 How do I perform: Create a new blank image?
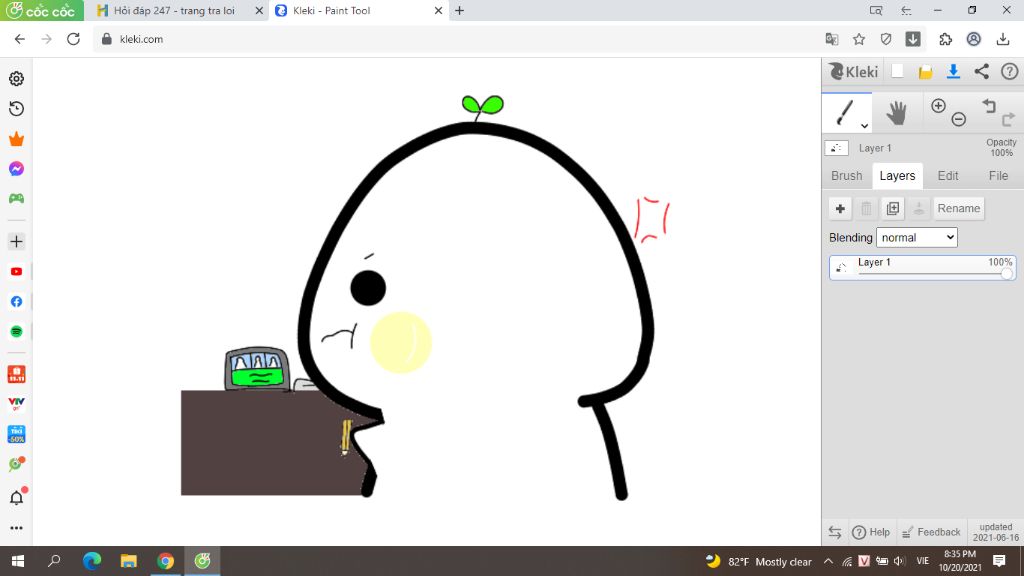pos(897,71)
